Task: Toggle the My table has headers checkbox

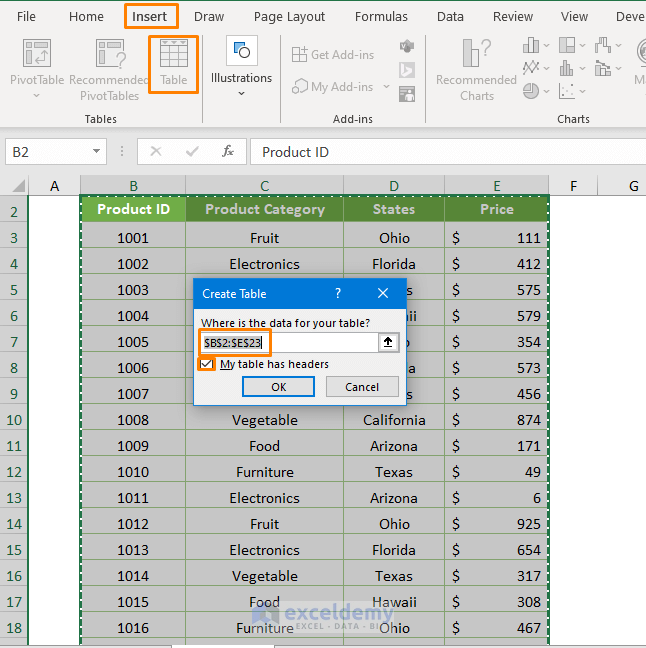Action: coord(207,364)
